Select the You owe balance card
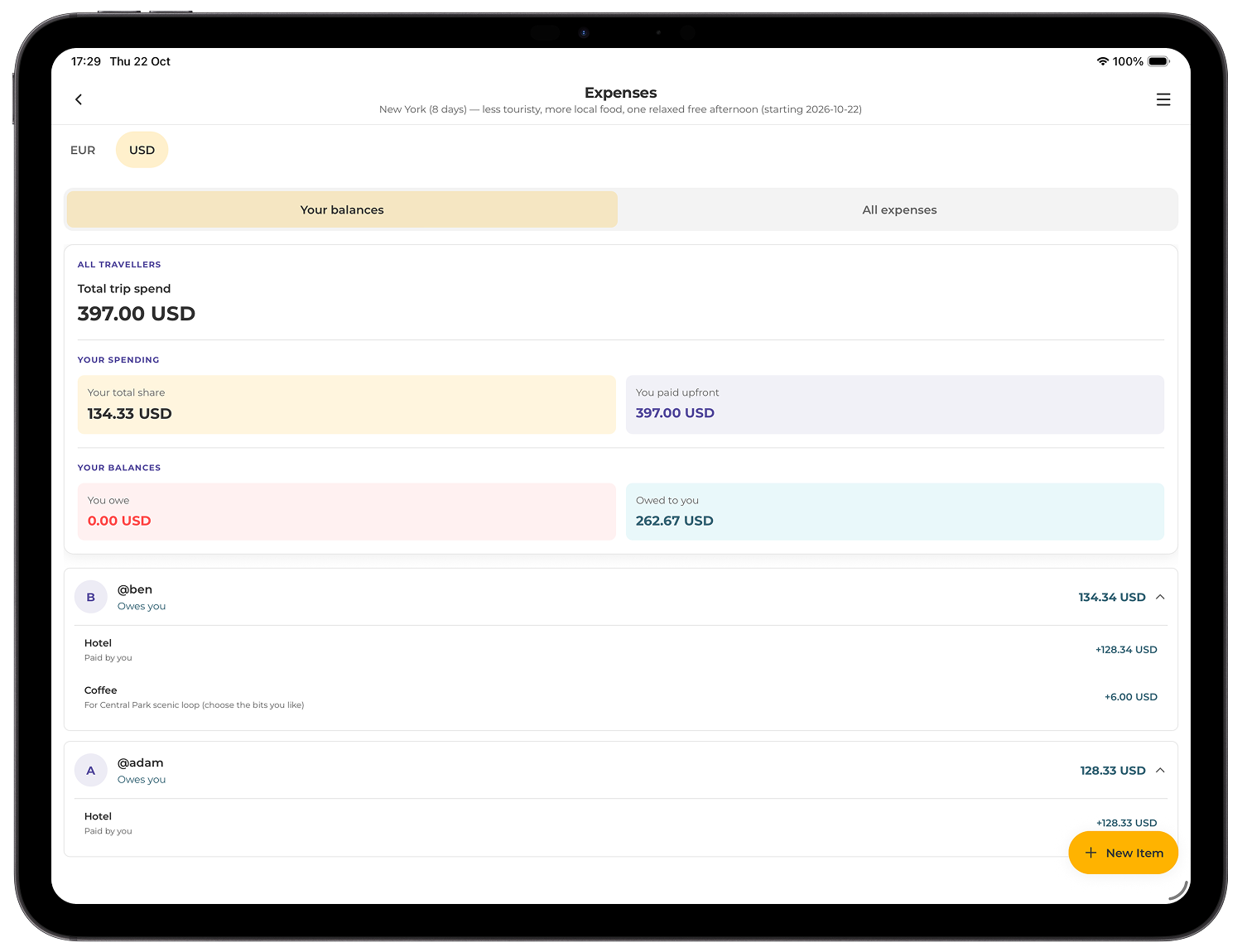The height and width of the screenshot is (952, 1242). pos(346,512)
